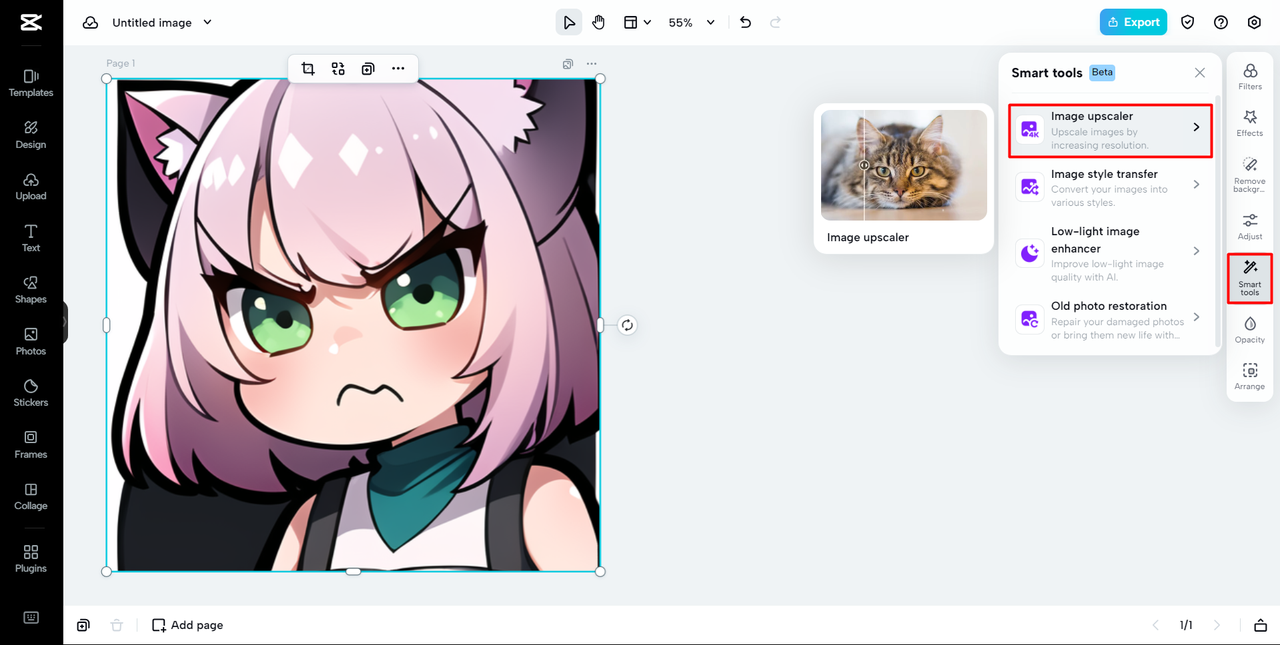
Task: Expand the Old photo restoration chevron
Action: pyautogui.click(x=1197, y=318)
